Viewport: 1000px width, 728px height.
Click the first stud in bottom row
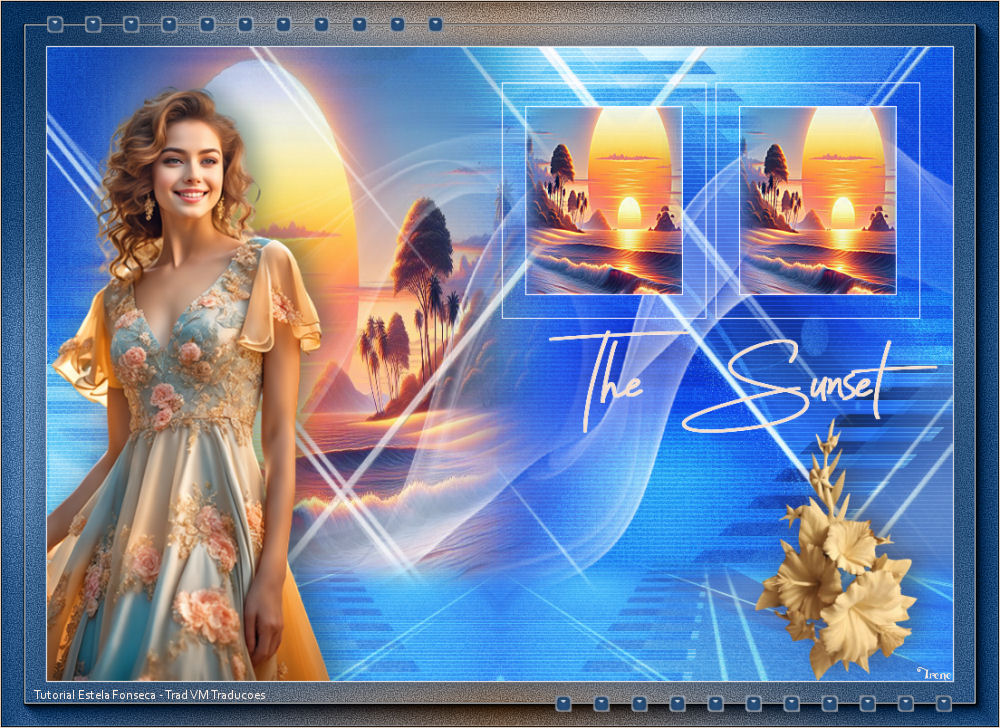coord(563,703)
